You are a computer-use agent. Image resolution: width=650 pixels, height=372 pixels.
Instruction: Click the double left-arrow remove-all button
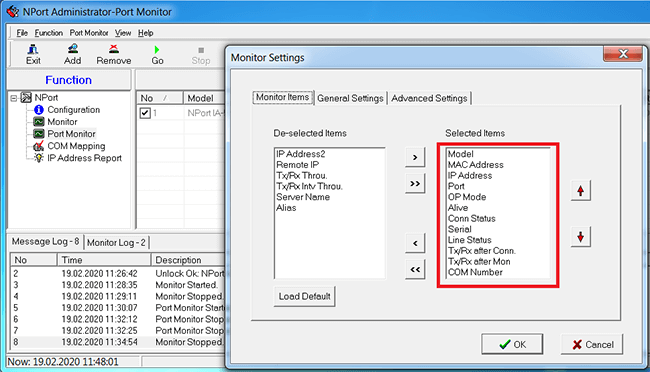click(x=415, y=270)
